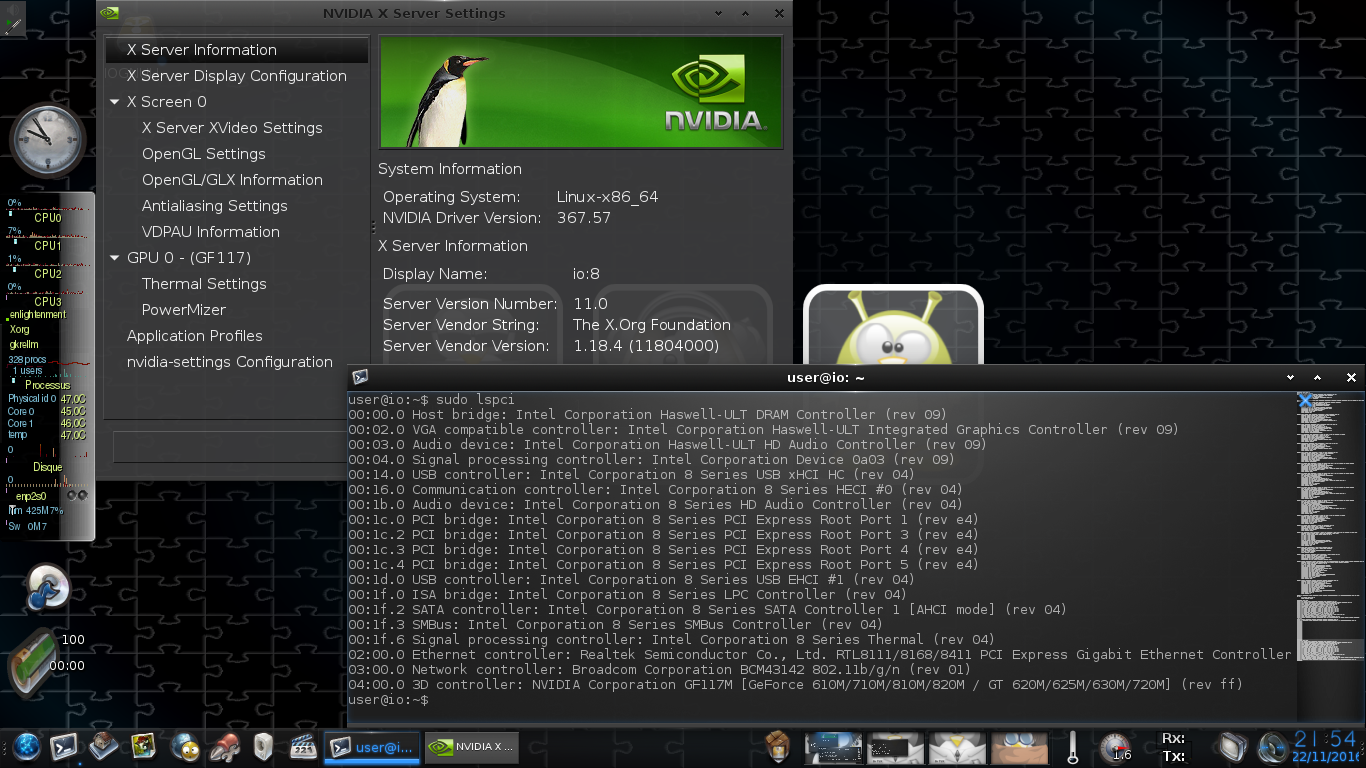Shade the terminal window with down arrow
This screenshot has width=1366, height=768.
[1291, 378]
